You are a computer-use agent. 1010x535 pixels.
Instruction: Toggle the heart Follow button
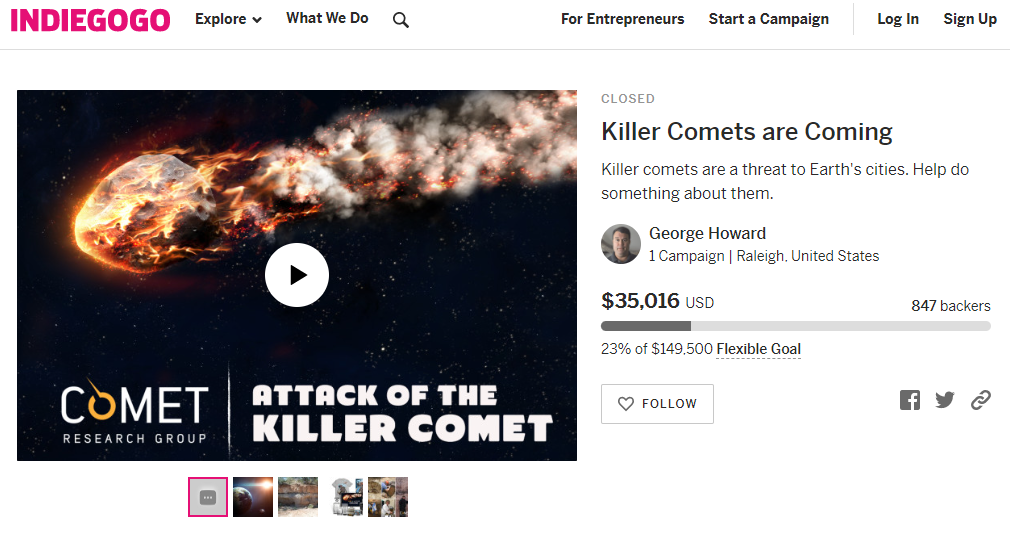tap(657, 404)
